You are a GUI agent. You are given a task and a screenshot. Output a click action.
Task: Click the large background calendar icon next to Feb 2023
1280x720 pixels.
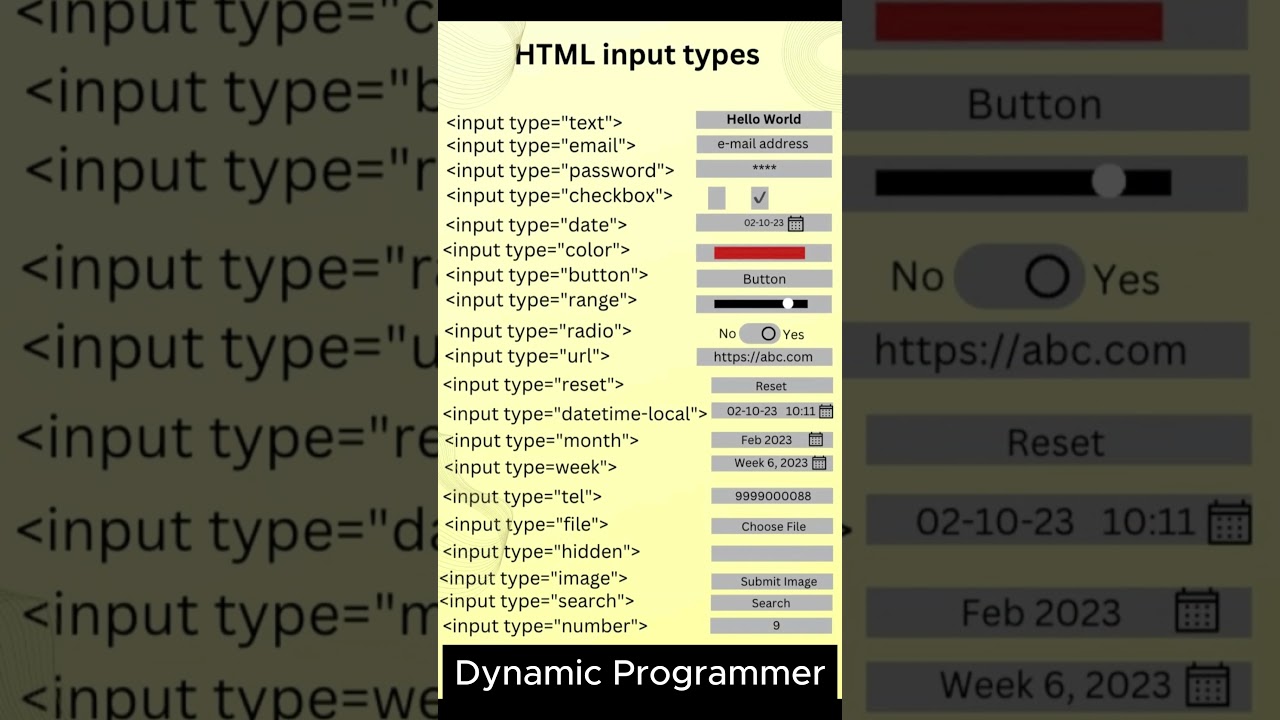click(1197, 610)
